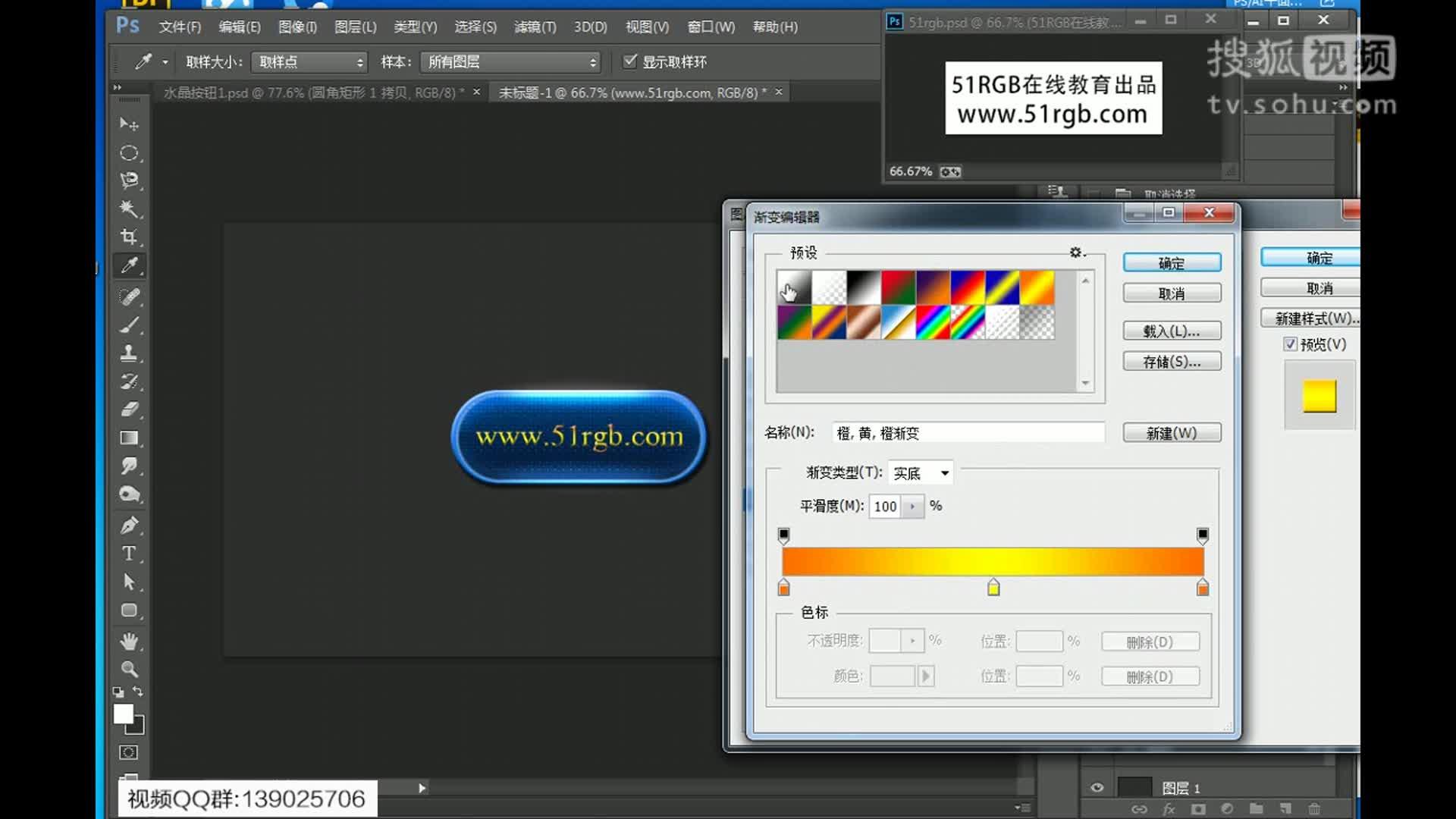Select the Hand tool

(130, 642)
